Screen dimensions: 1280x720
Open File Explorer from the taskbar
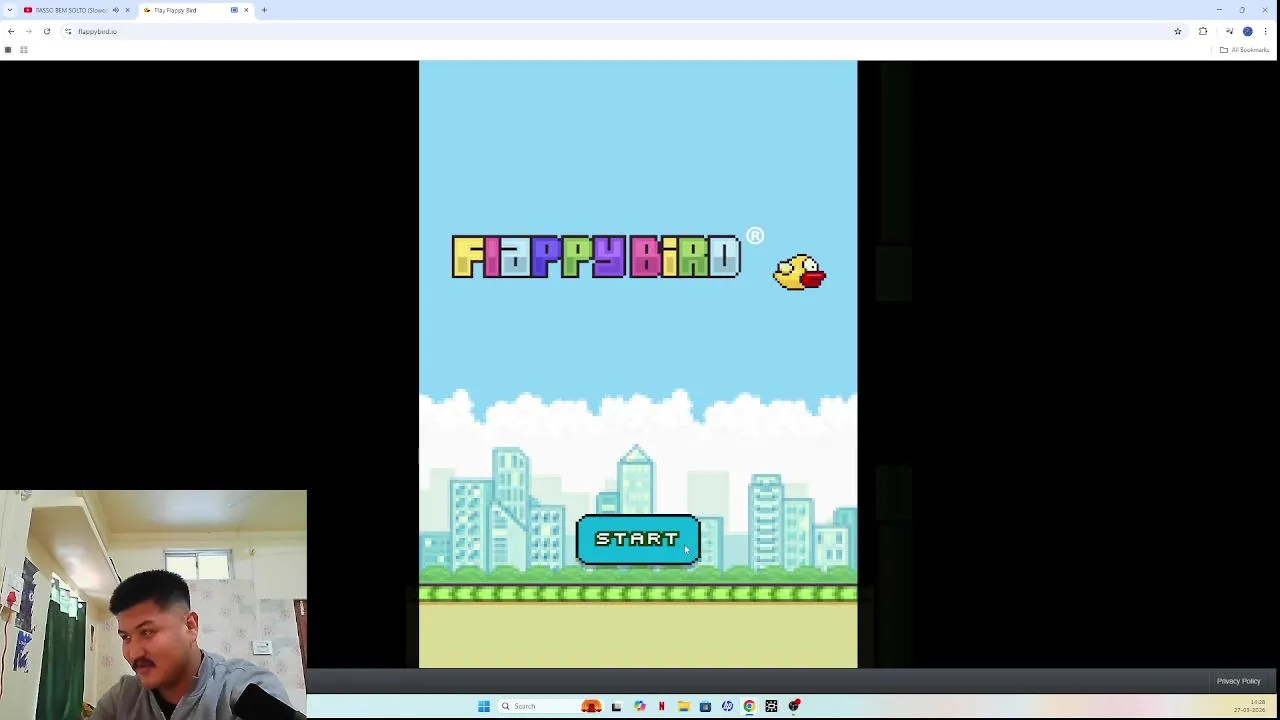(x=683, y=706)
